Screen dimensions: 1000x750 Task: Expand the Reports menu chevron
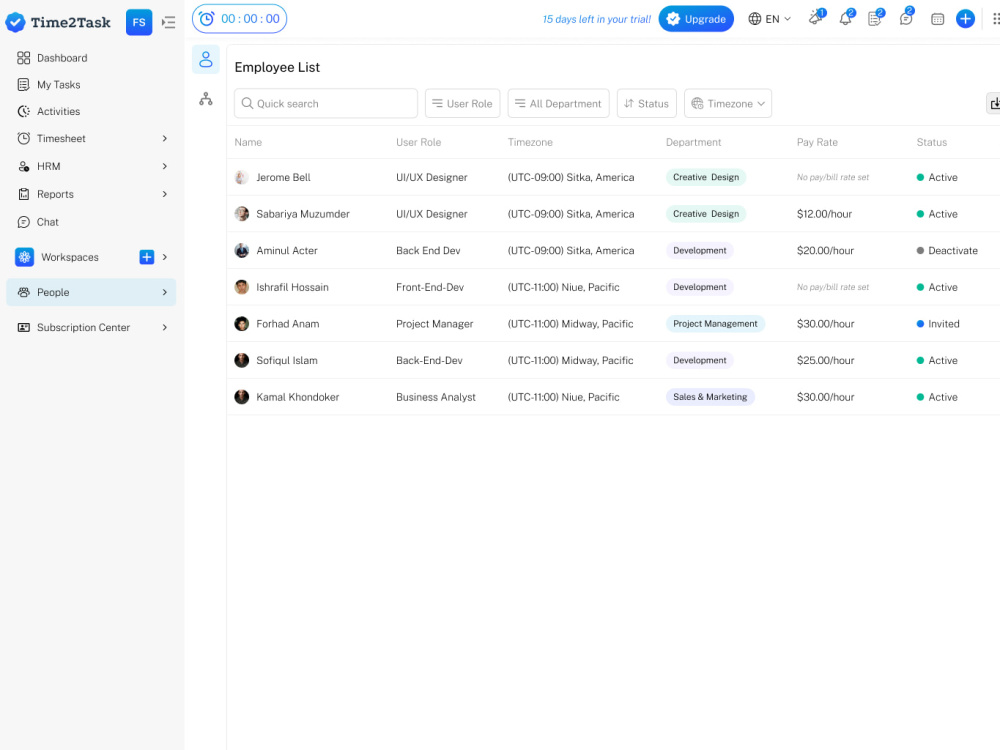pos(165,194)
